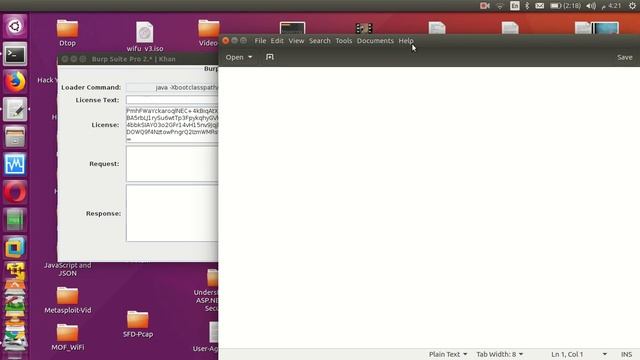Click the 'JavaScript and JSON' desktop label

[67, 269]
